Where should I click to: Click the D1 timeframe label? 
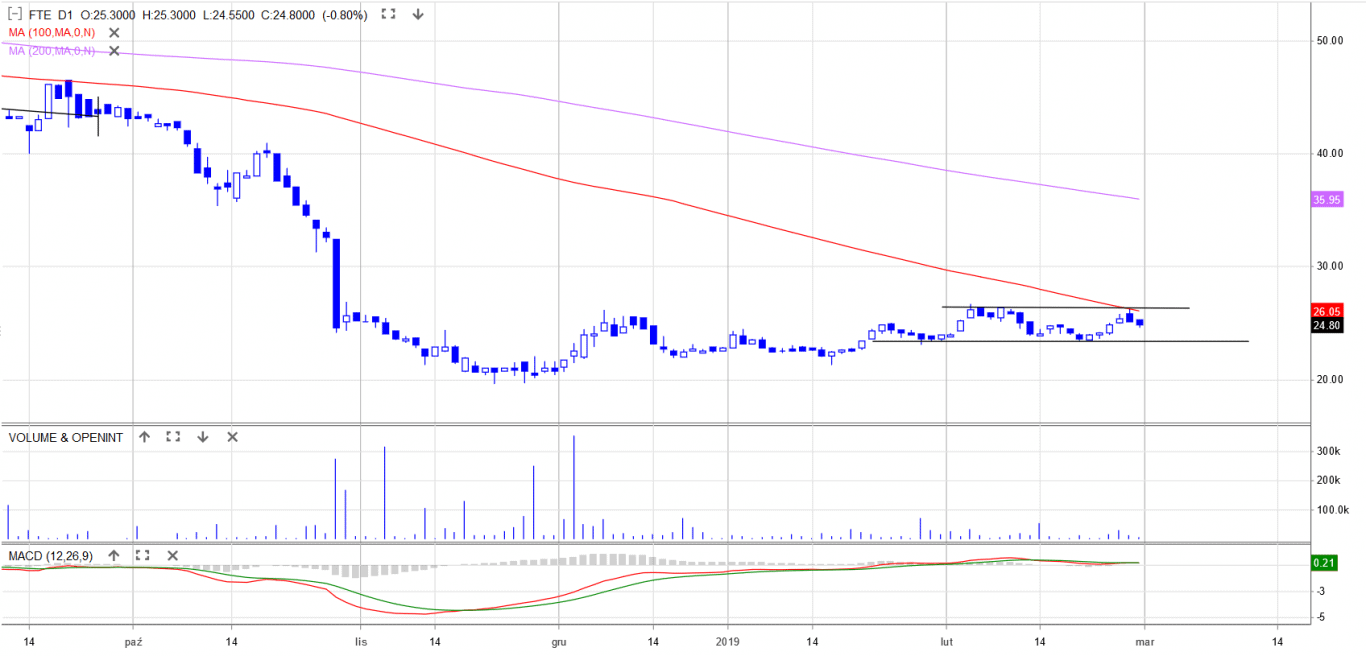(66, 15)
